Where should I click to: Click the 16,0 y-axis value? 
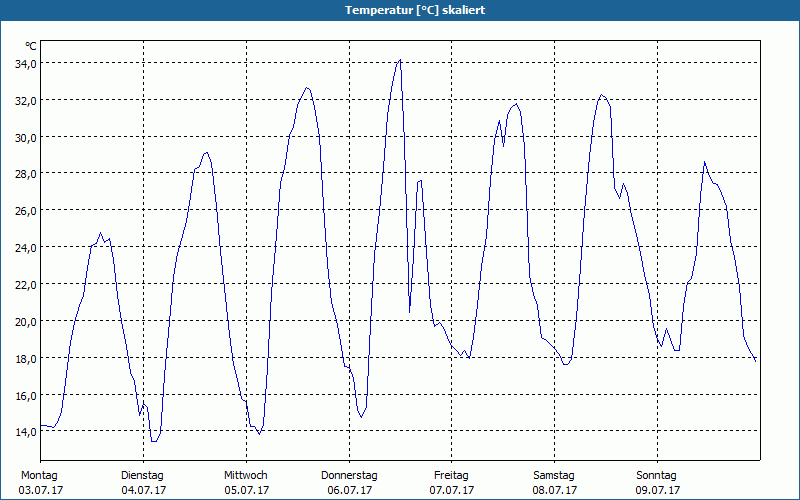[x=26, y=395]
